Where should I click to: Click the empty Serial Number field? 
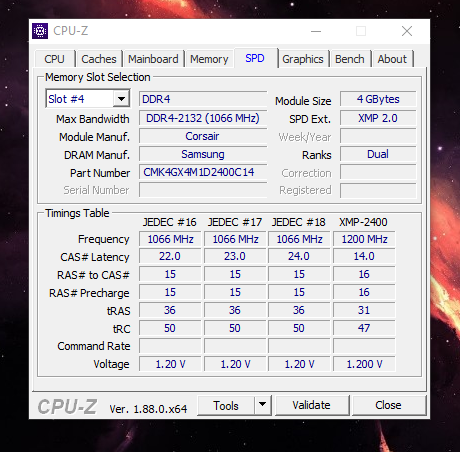[x=203, y=190]
